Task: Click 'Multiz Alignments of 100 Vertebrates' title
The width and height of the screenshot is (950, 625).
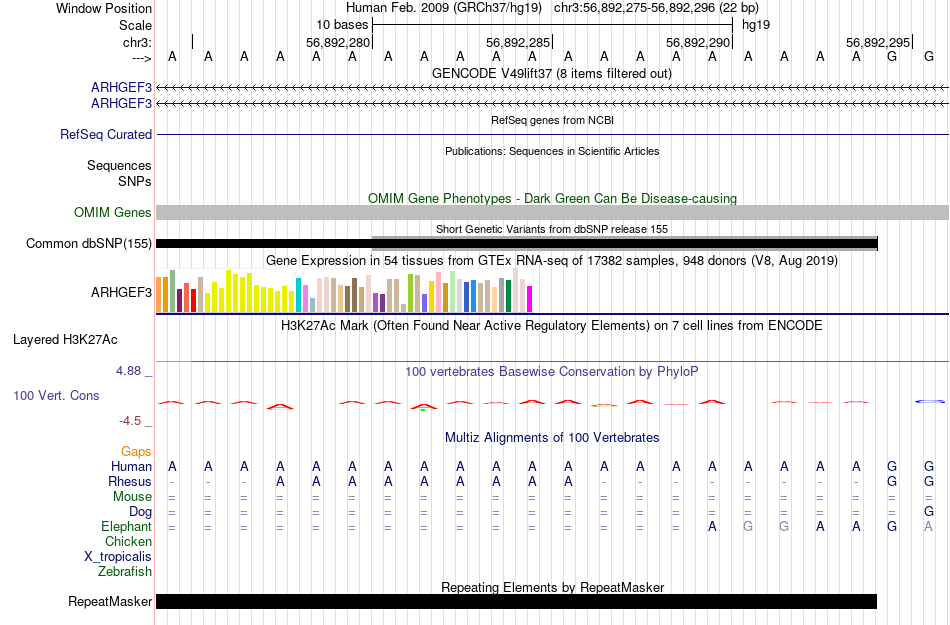Action: [x=551, y=438]
